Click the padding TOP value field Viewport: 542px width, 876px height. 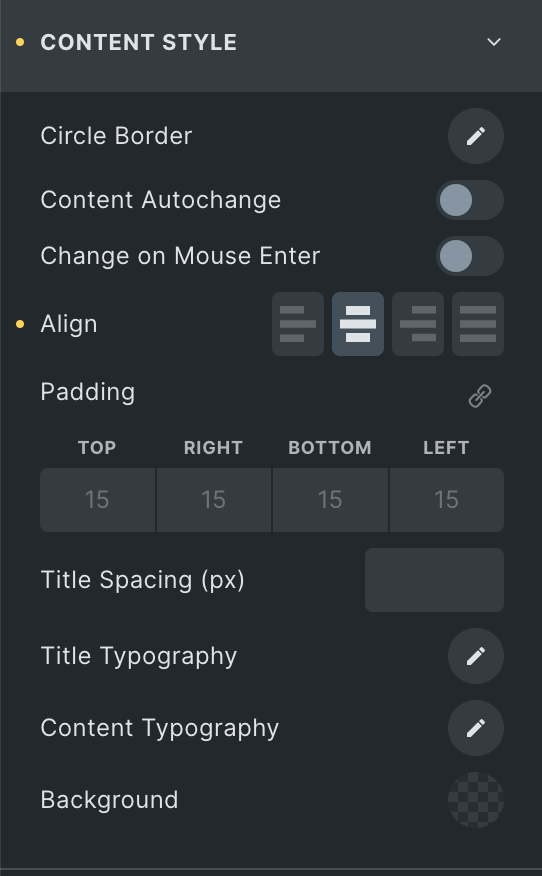(x=97, y=500)
